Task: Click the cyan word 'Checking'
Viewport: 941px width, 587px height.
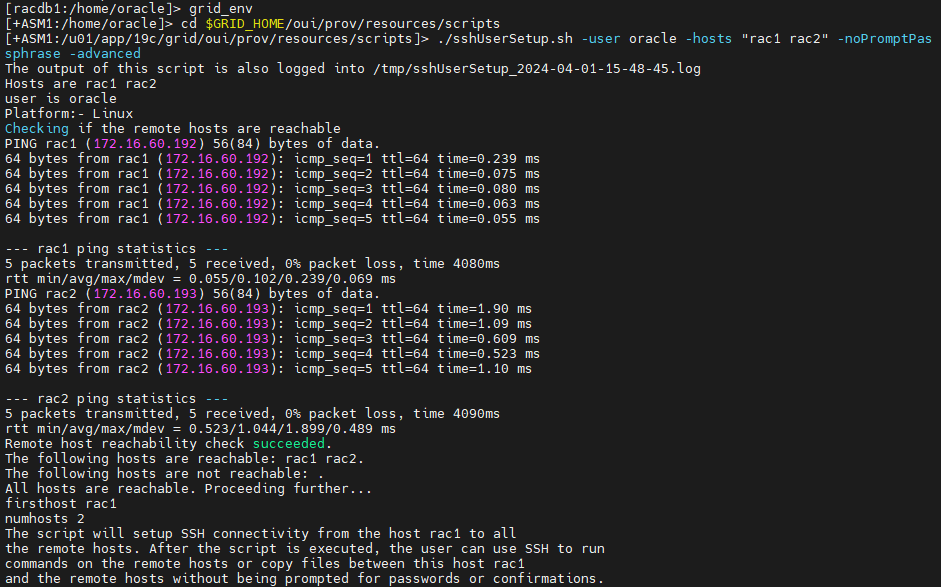Action: tap(37, 129)
